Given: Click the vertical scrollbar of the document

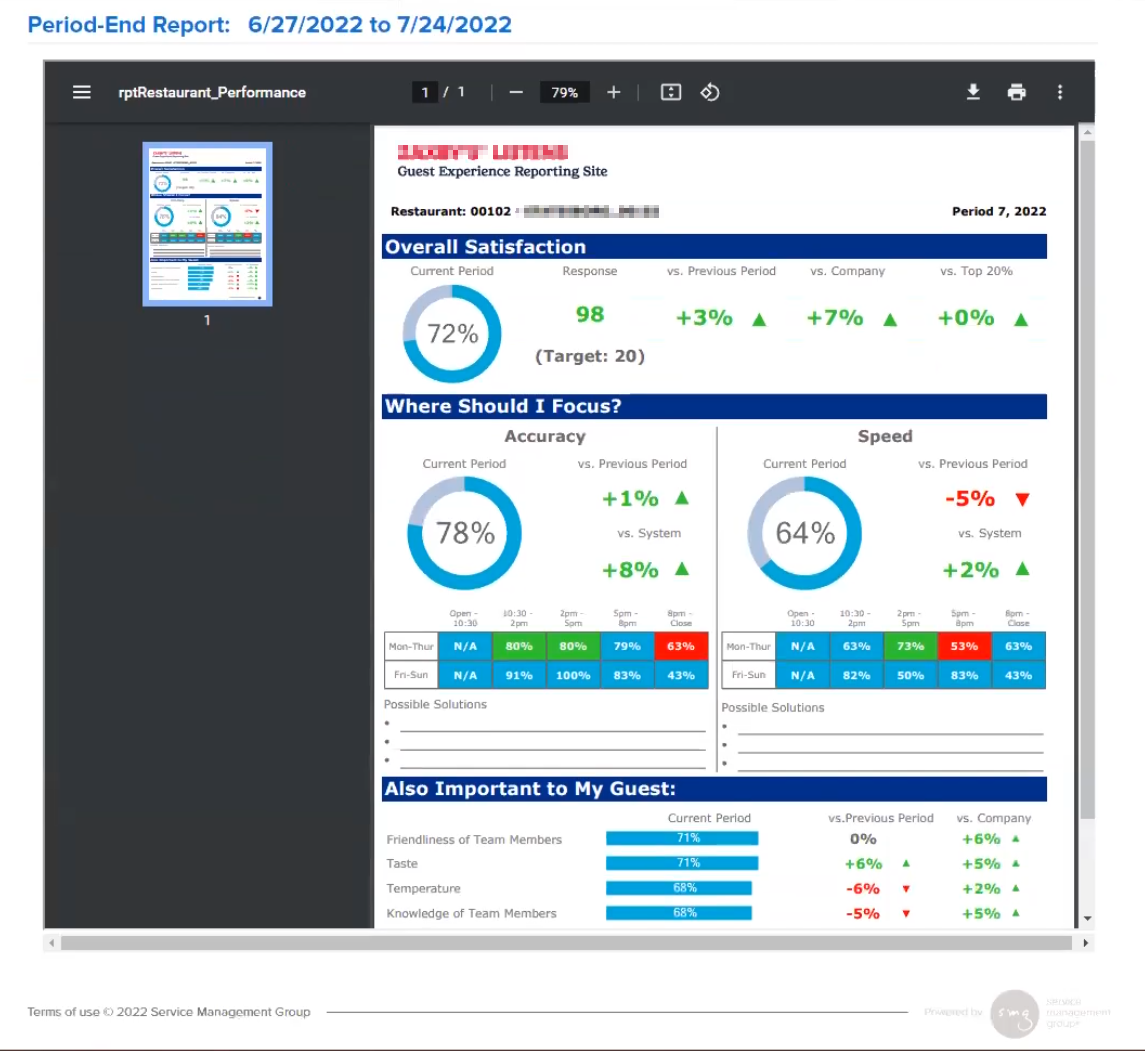Looking at the screenshot, I should (1086, 500).
